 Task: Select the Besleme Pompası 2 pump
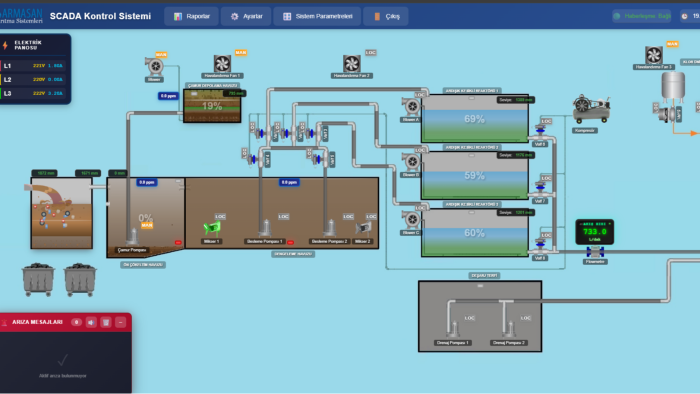(x=330, y=228)
